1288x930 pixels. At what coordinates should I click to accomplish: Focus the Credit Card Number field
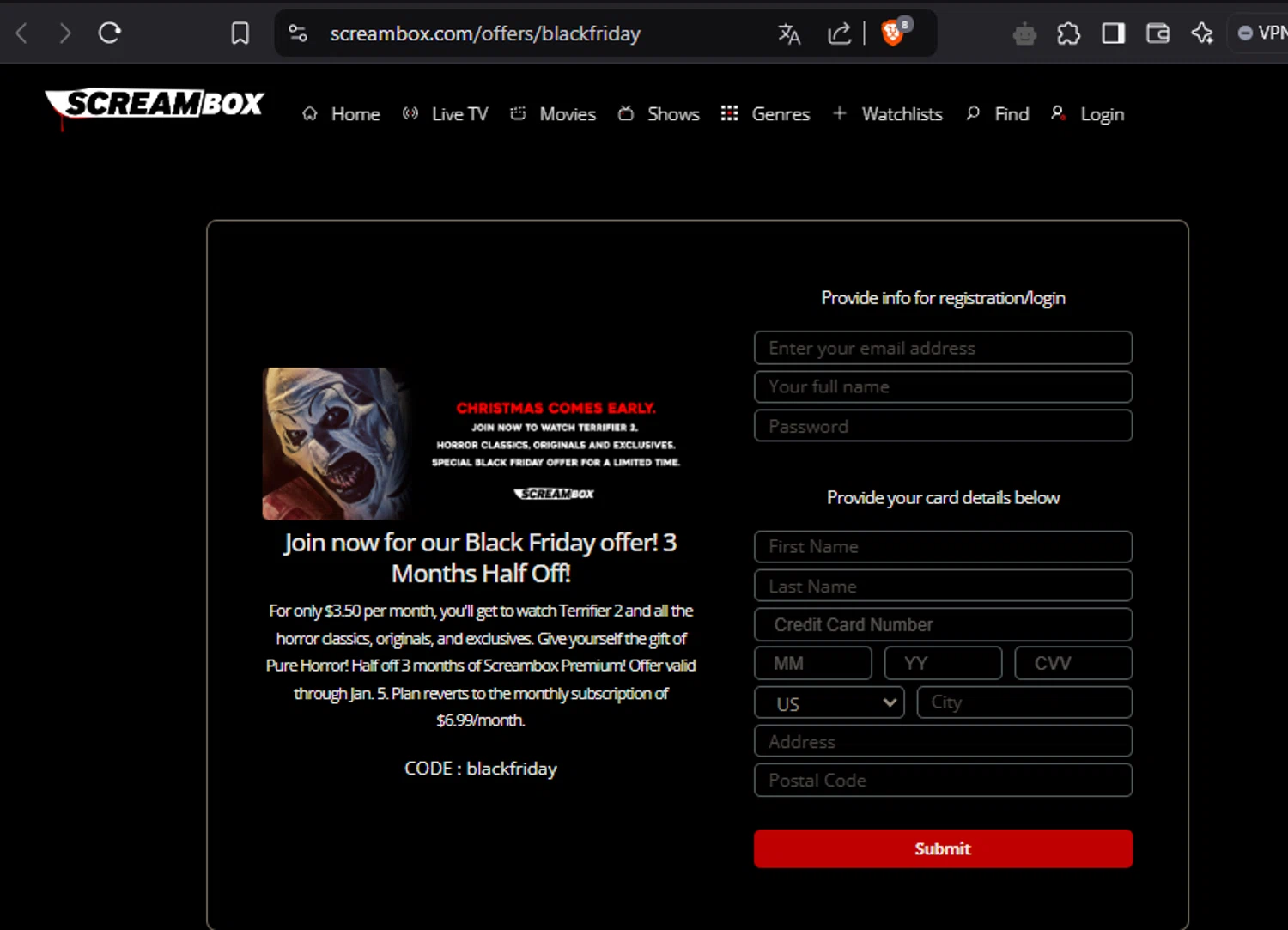(943, 624)
